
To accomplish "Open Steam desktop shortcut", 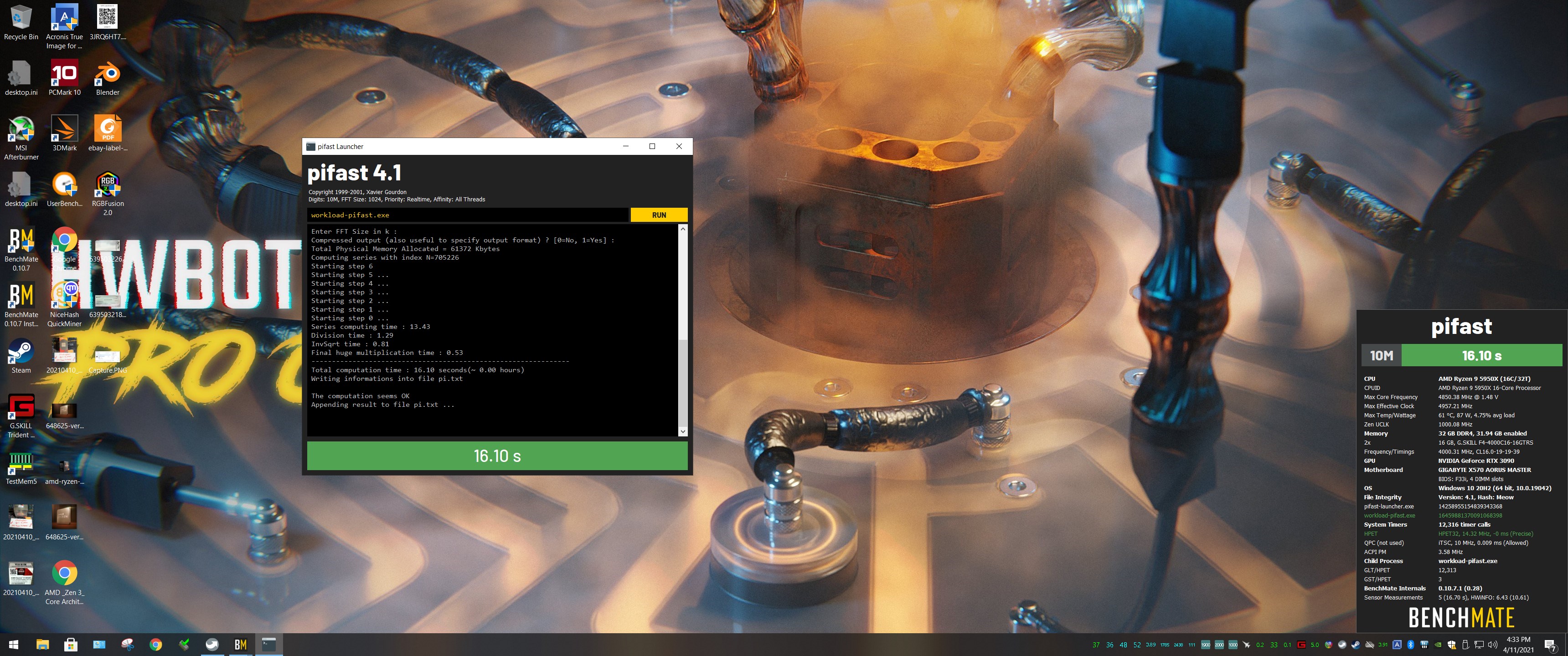I will click(x=21, y=355).
